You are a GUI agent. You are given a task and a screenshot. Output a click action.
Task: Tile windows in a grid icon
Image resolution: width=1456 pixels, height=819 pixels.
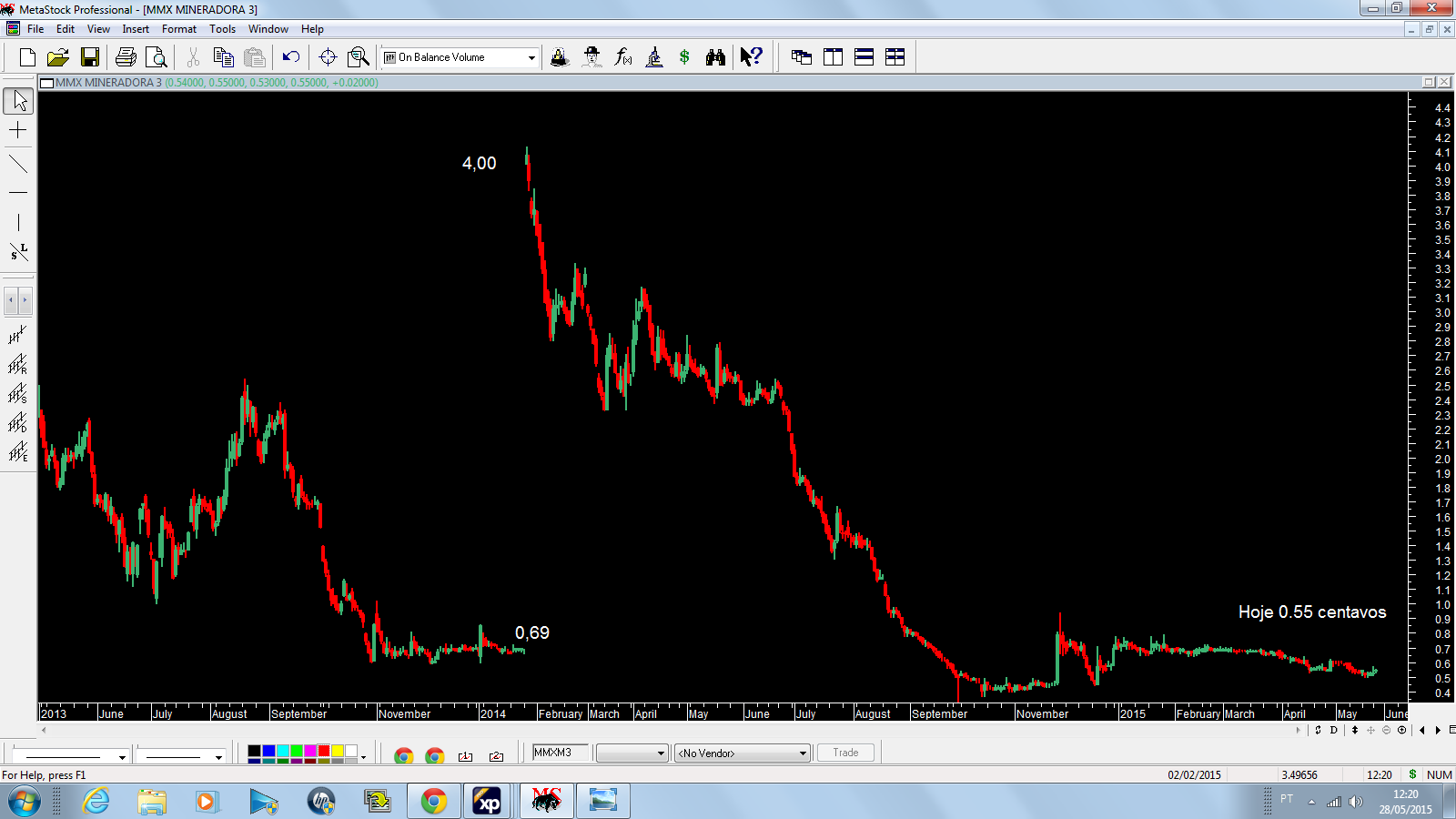click(895, 57)
